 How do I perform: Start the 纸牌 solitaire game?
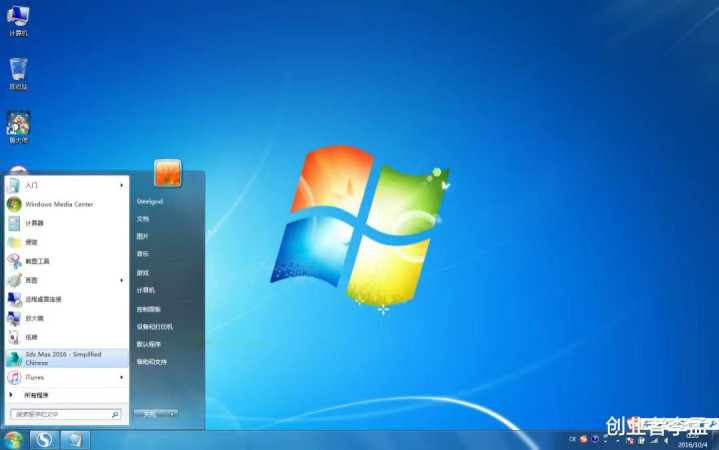pos(66,337)
